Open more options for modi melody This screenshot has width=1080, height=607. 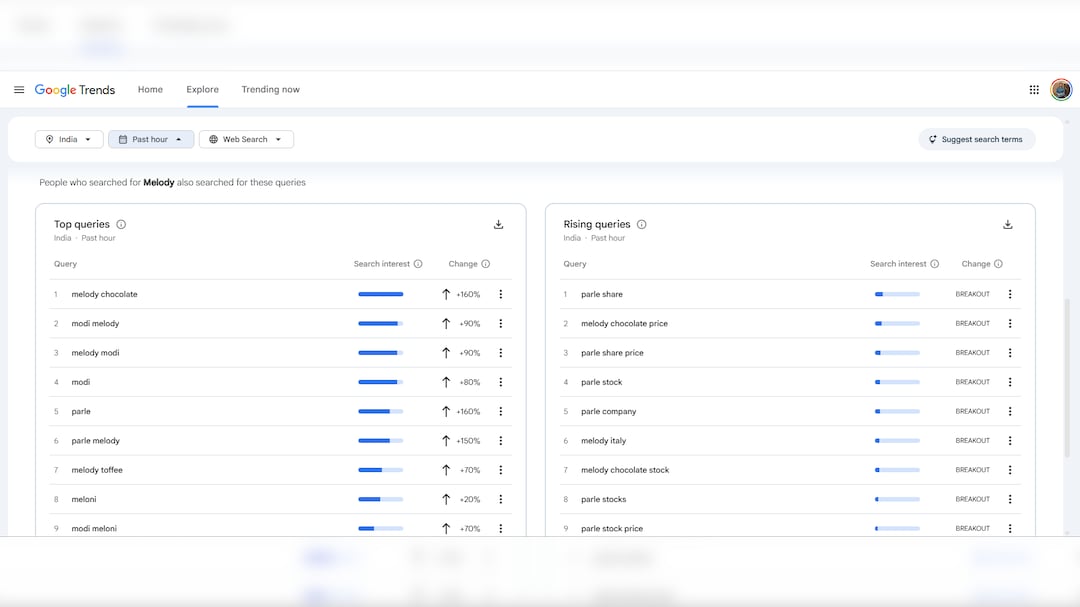501,324
